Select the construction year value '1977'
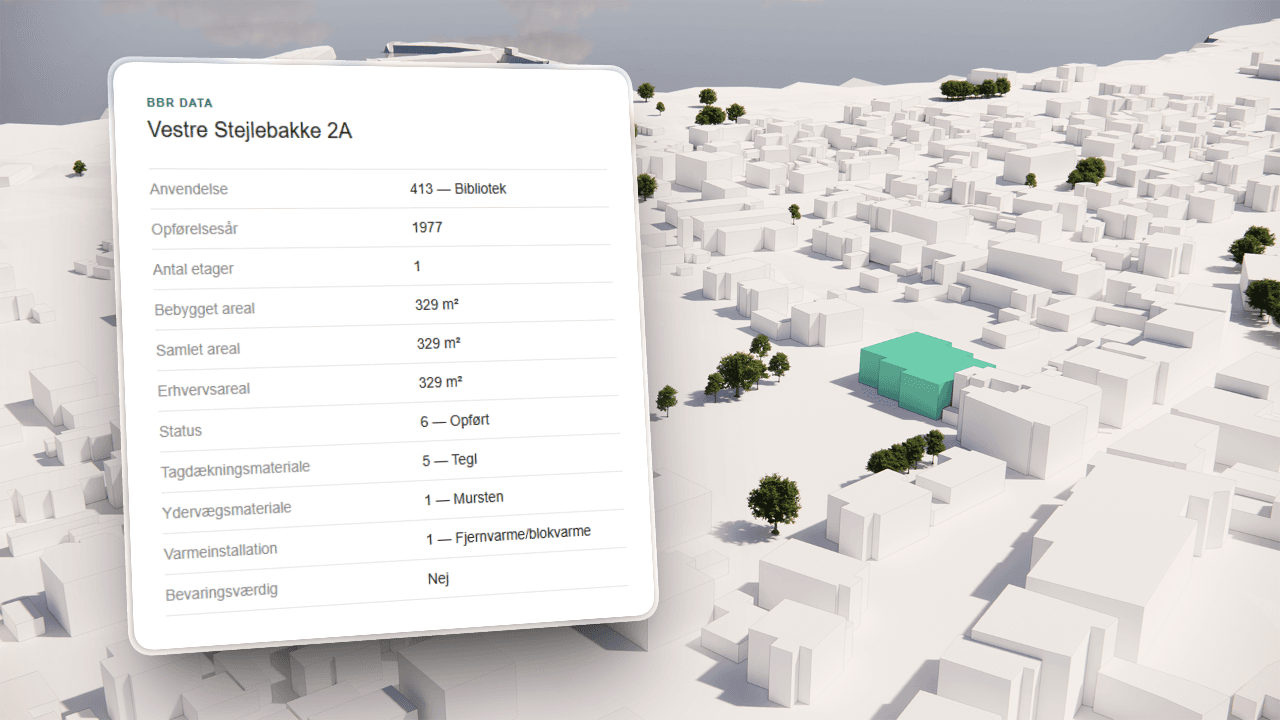 tap(427, 227)
